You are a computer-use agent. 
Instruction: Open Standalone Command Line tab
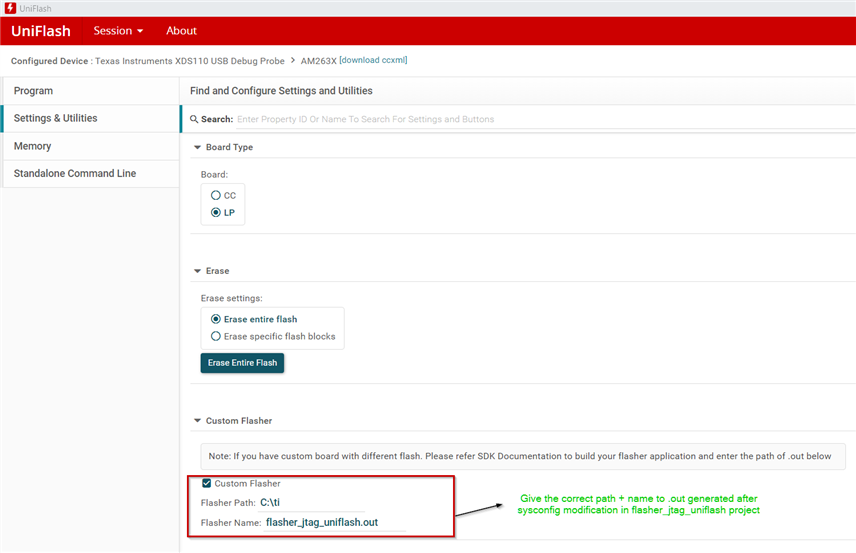(91, 174)
